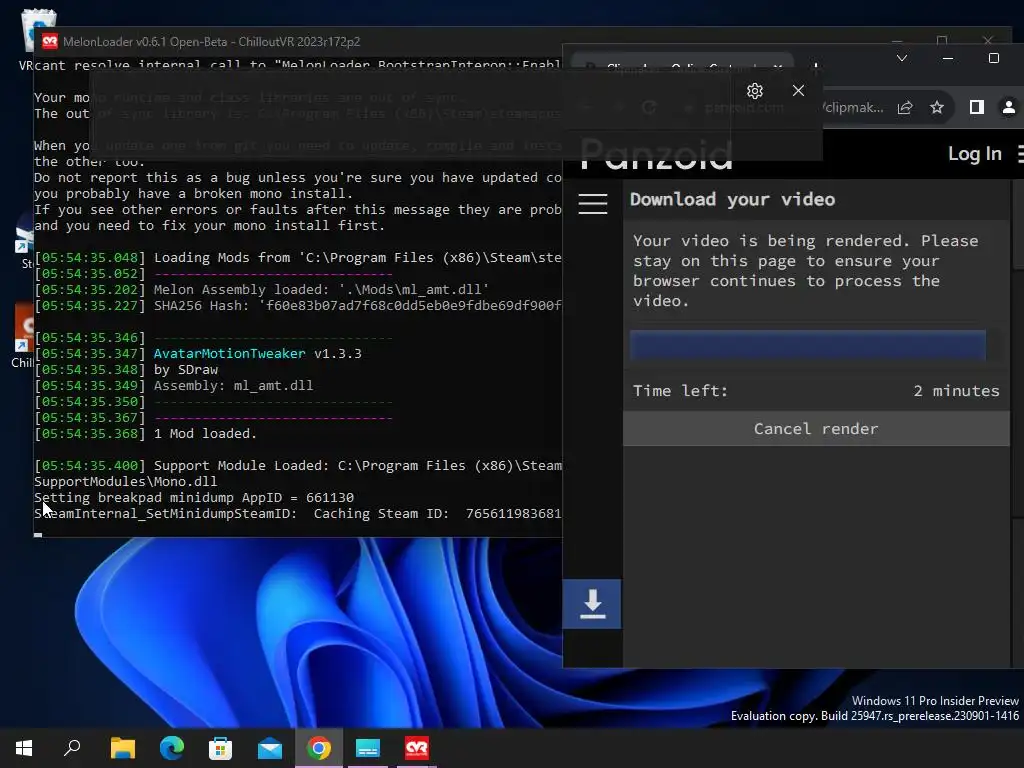This screenshot has width=1024, height=768.
Task: Maximize the Chrome window
Action: coord(994,58)
